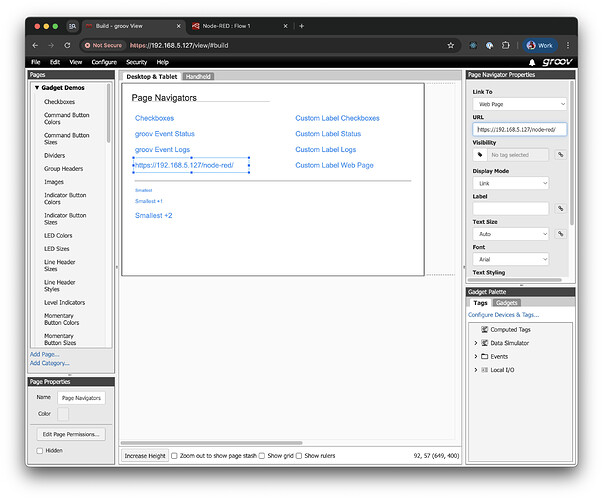Toggle the Hidden page checkbox

point(40,451)
